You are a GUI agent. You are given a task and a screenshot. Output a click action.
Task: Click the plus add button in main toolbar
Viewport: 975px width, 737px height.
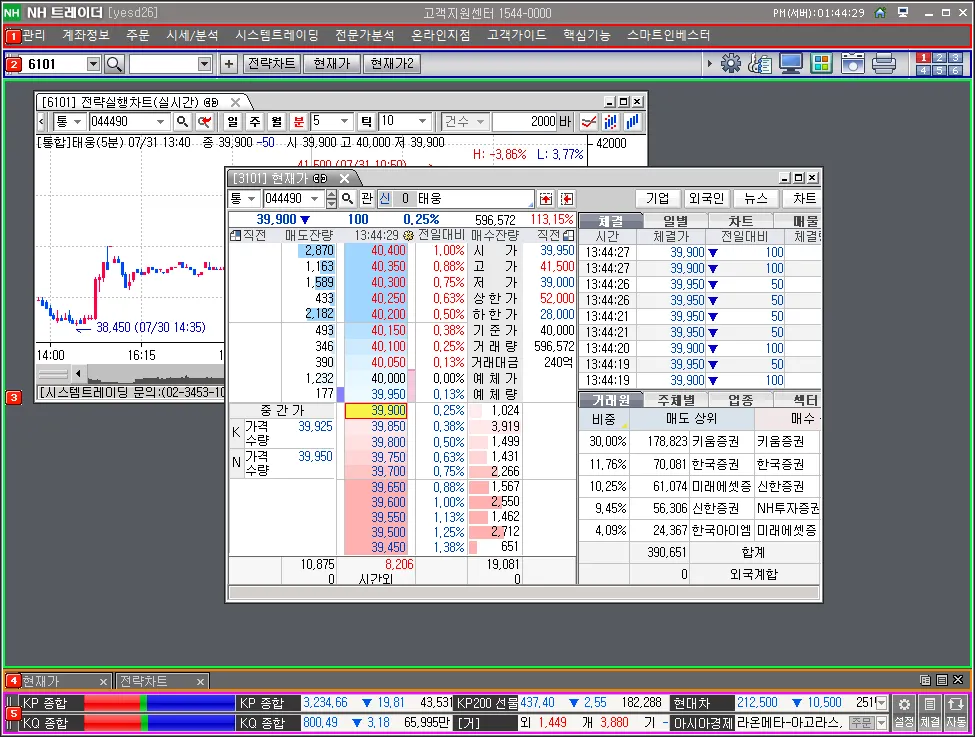pyautogui.click(x=229, y=64)
